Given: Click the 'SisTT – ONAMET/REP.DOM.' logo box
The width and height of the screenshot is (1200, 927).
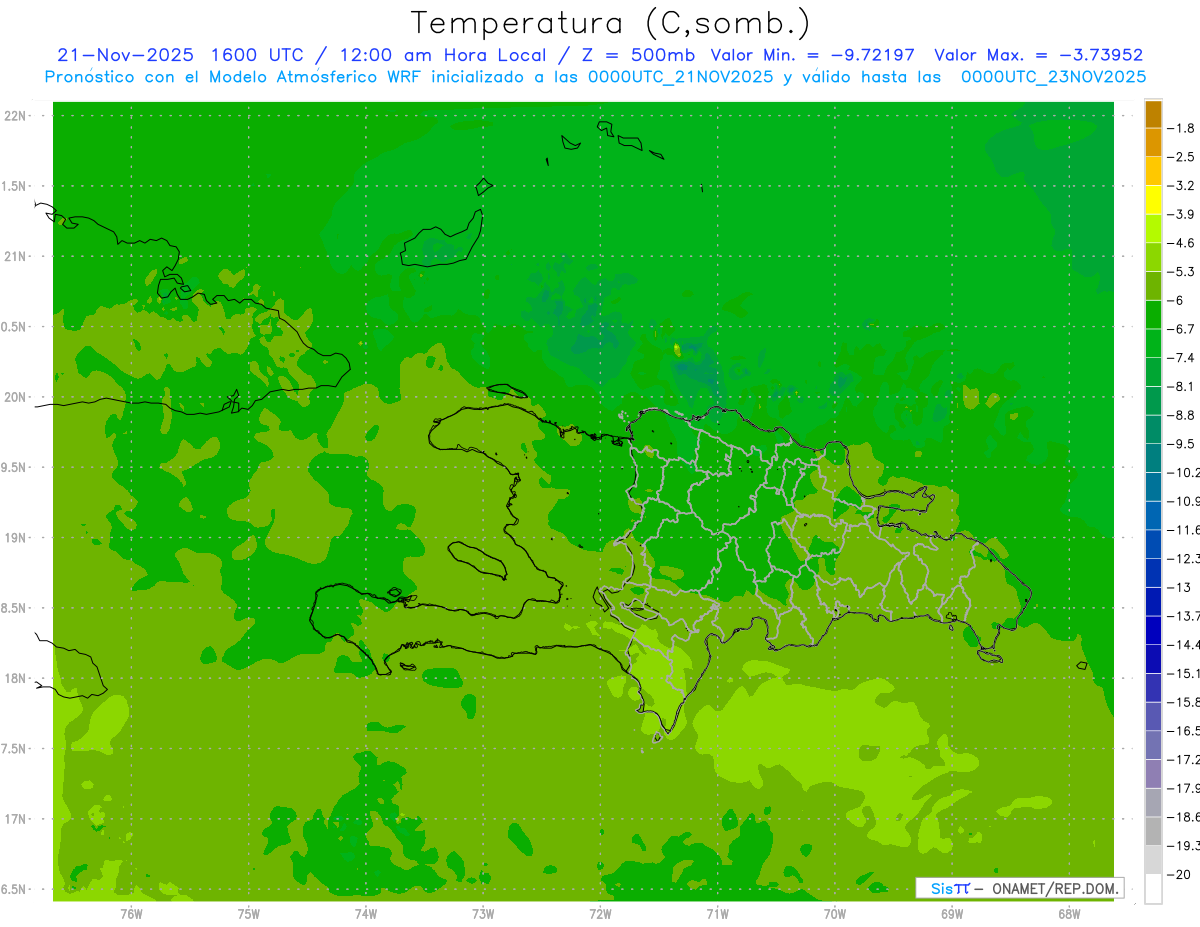Looking at the screenshot, I should click(x=1019, y=888).
